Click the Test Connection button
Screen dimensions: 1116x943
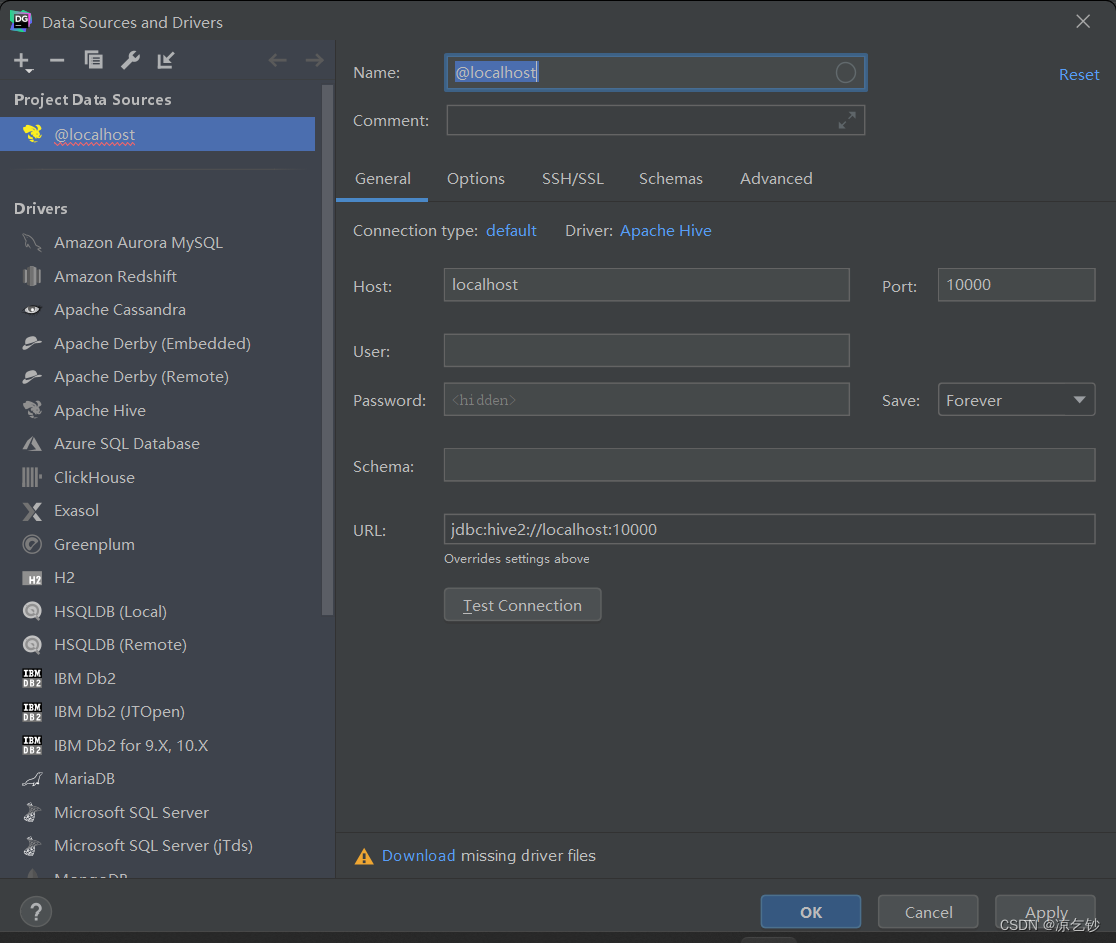pos(522,605)
